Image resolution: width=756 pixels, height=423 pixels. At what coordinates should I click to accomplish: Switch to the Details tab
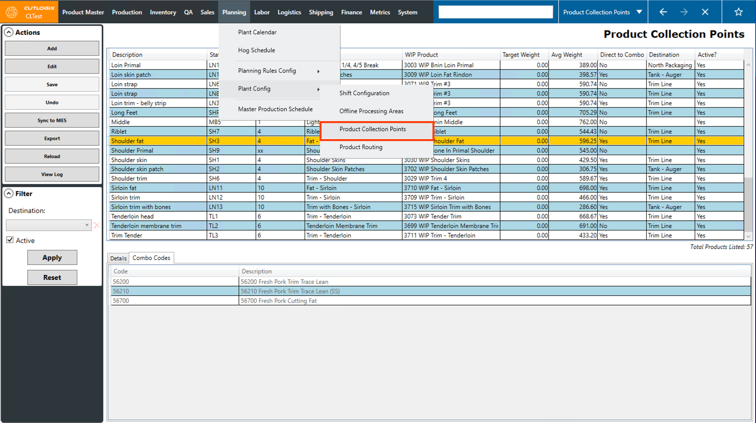(x=118, y=258)
